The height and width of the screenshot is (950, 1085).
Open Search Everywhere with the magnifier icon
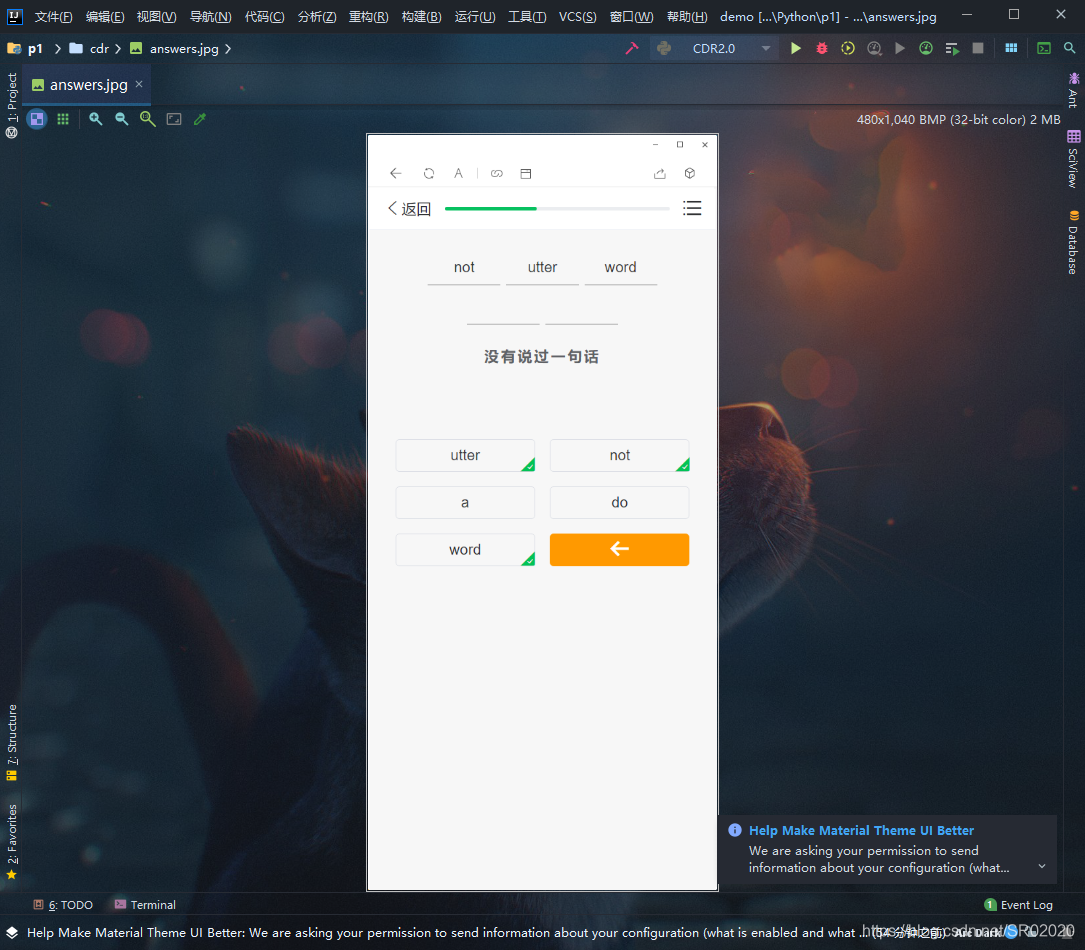[x=1069, y=47]
